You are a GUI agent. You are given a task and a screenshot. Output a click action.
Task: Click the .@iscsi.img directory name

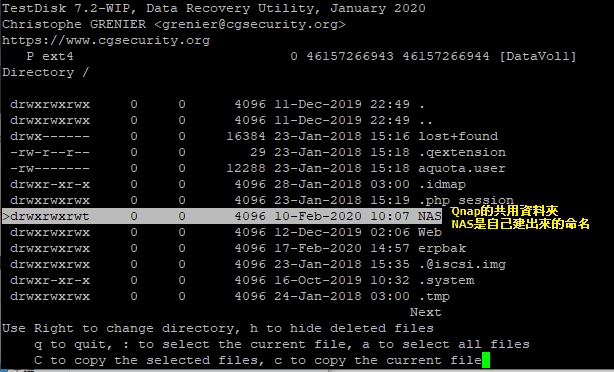462,264
